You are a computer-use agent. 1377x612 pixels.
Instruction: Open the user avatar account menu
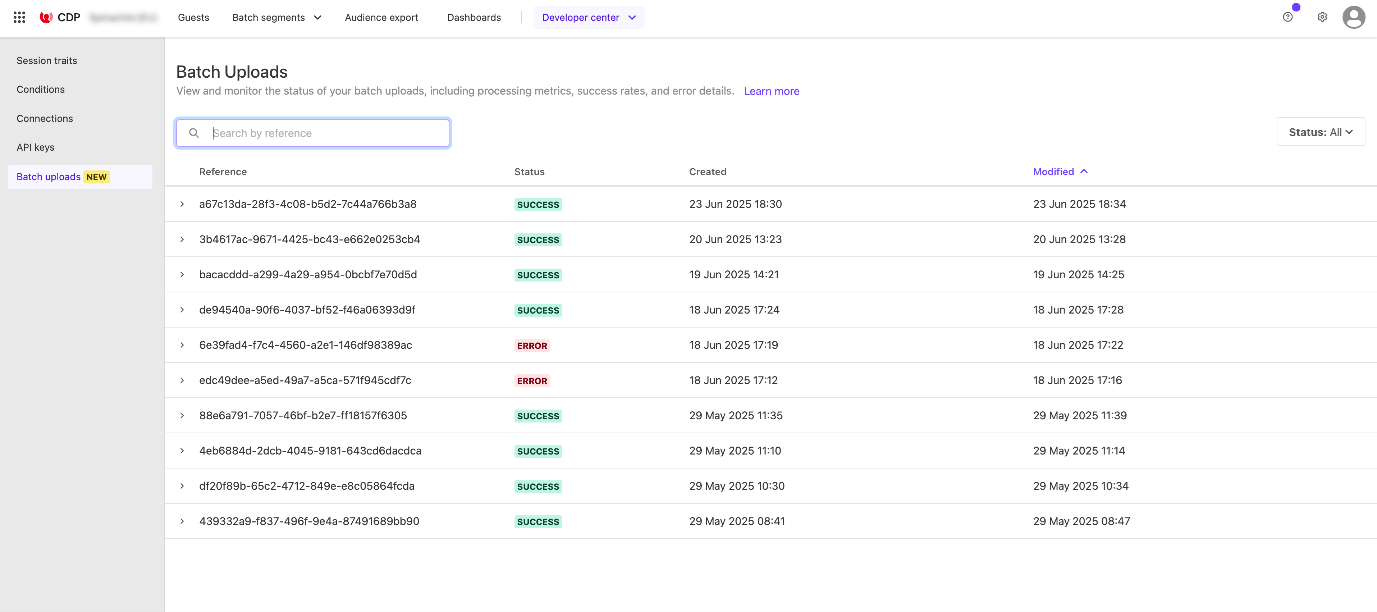coord(1353,16)
